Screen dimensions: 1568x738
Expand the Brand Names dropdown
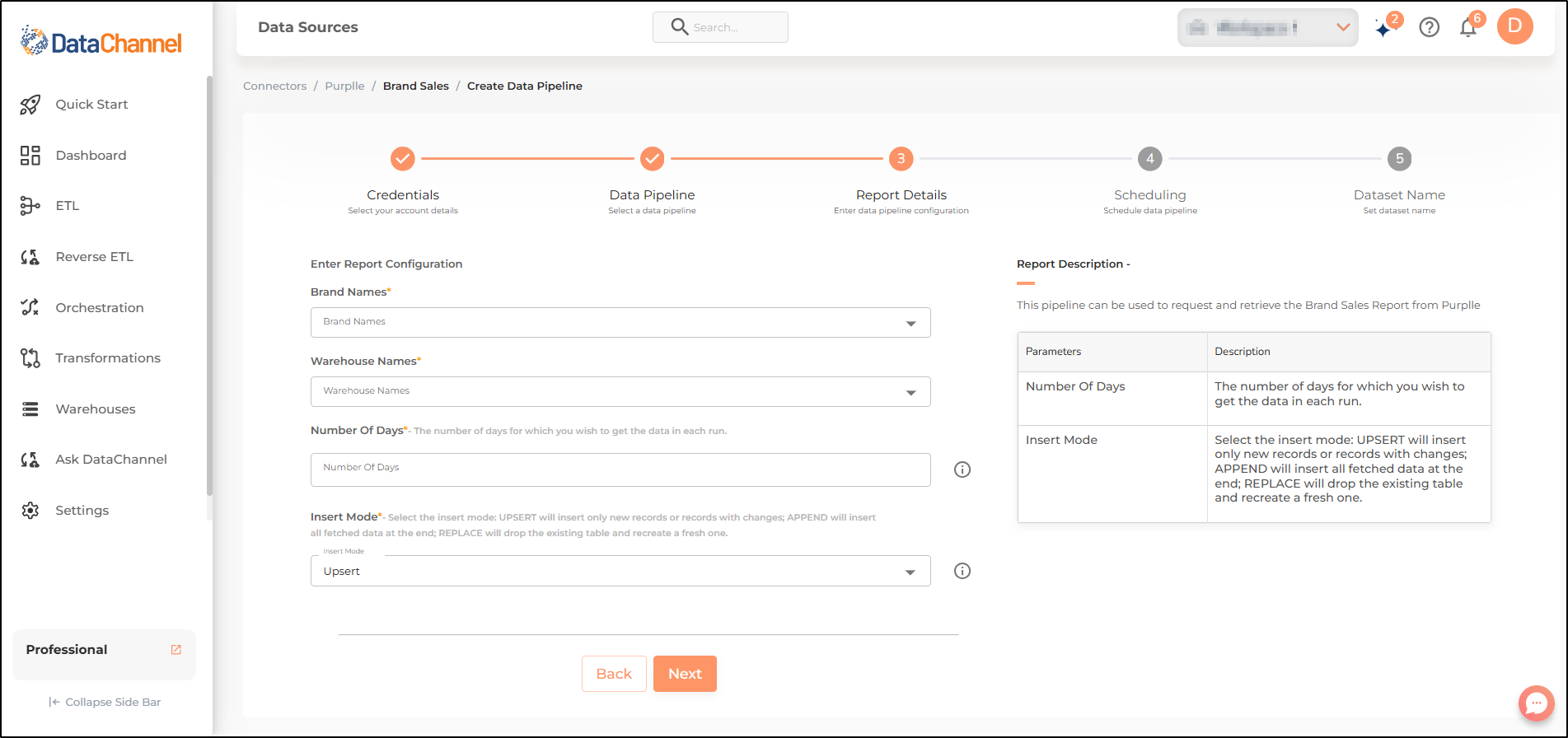(x=620, y=322)
